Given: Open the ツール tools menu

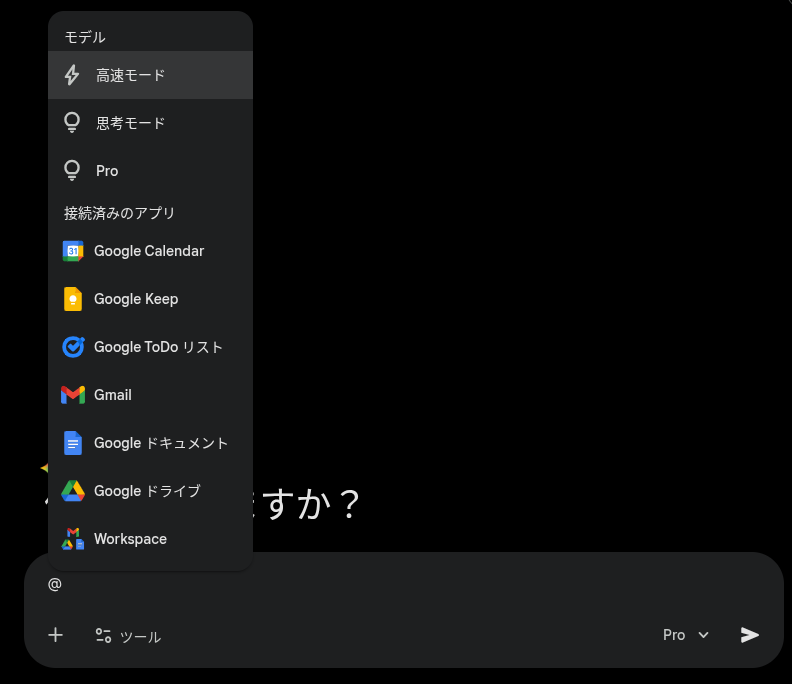Looking at the screenshot, I should (x=128, y=636).
